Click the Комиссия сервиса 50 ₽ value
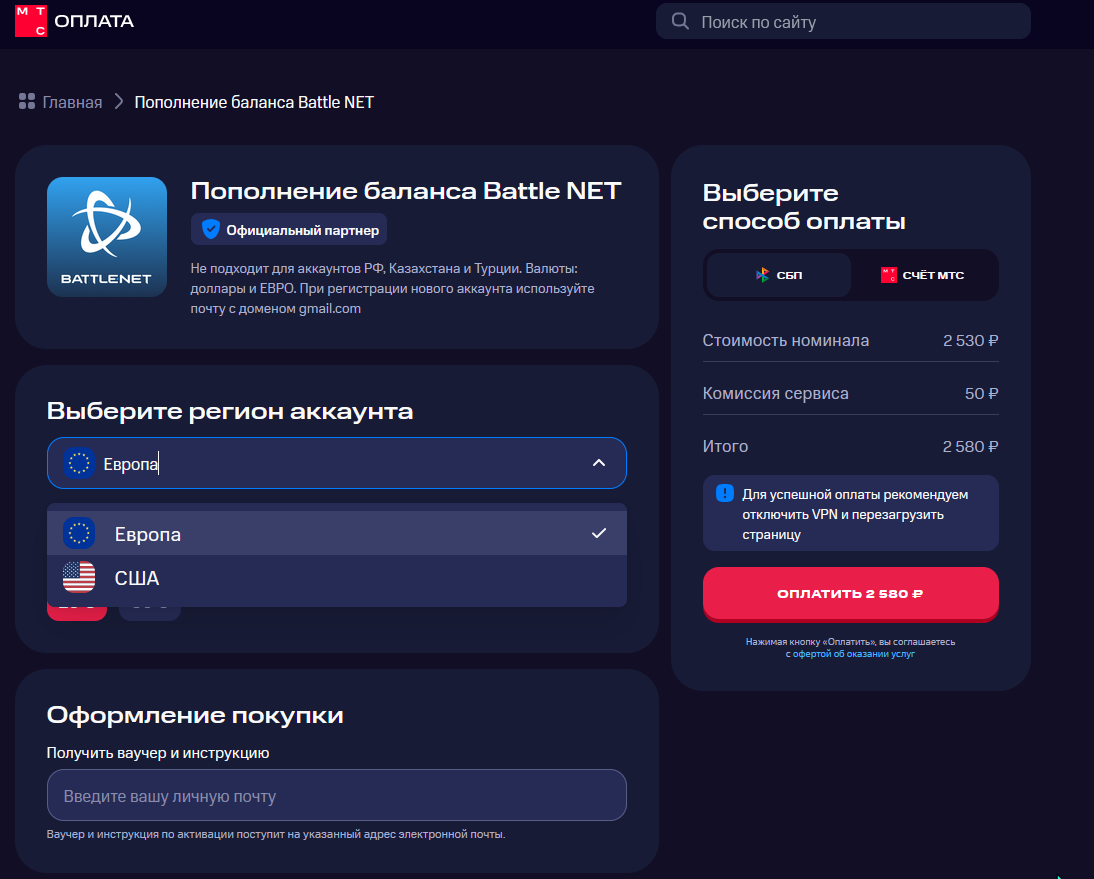The image size is (1094, 879). 981,393
